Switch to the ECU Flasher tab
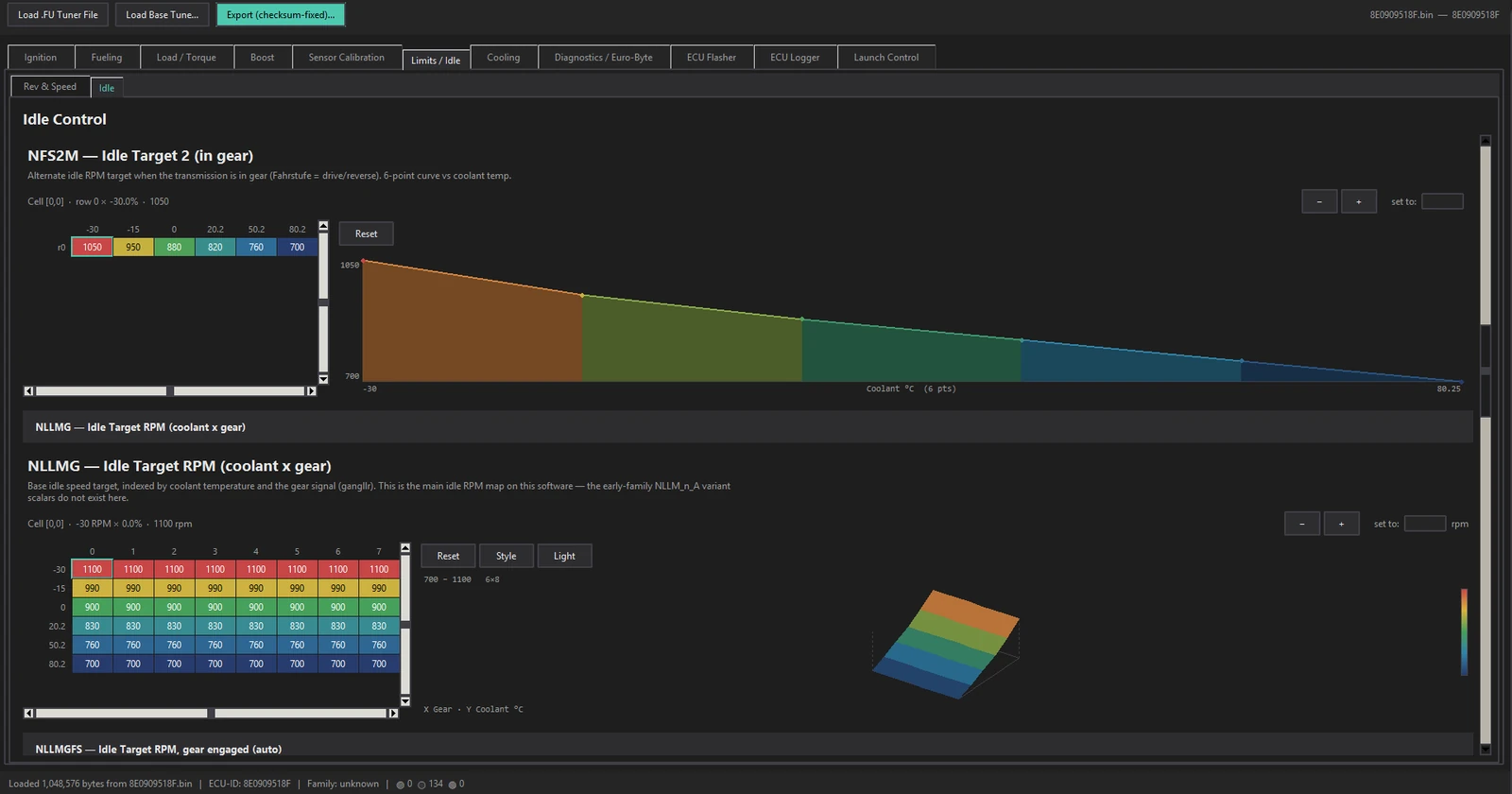This screenshot has height=794, width=1512. tap(712, 58)
